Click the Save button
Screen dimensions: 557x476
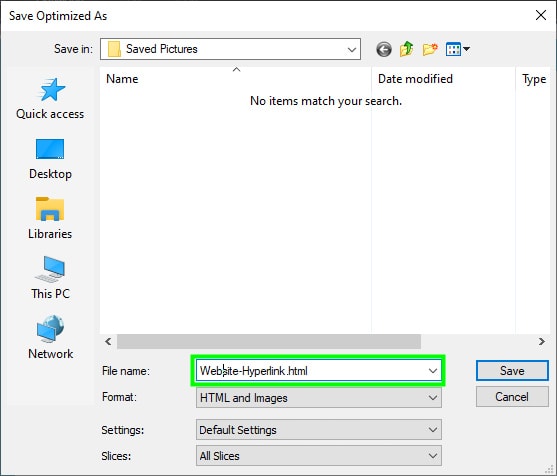click(512, 371)
